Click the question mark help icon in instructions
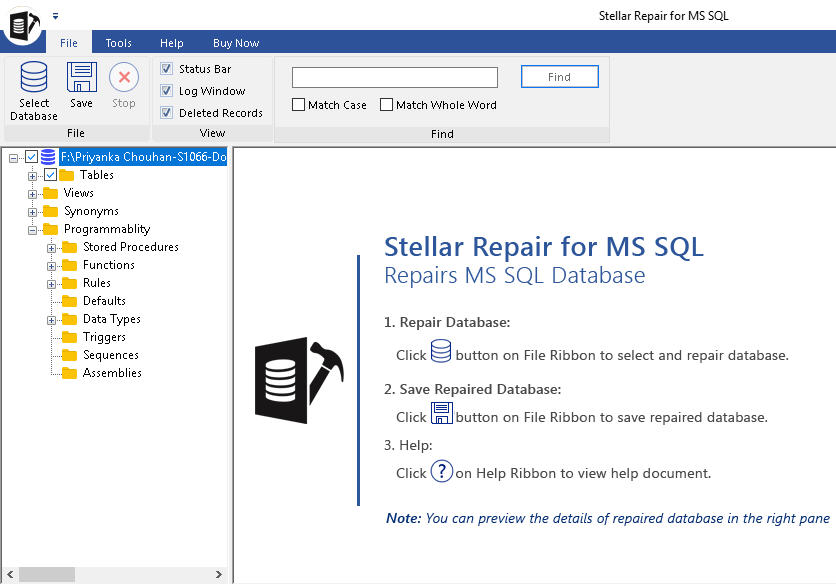This screenshot has height=584, width=836. [x=441, y=471]
